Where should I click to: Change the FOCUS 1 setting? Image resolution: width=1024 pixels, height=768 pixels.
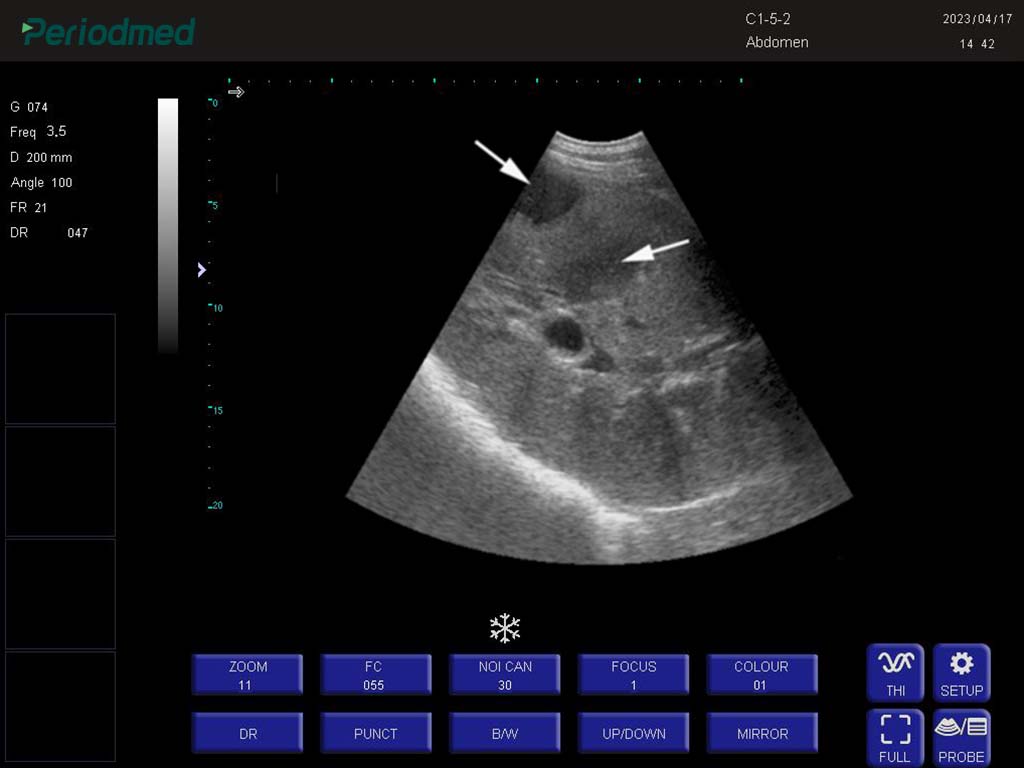tap(633, 675)
